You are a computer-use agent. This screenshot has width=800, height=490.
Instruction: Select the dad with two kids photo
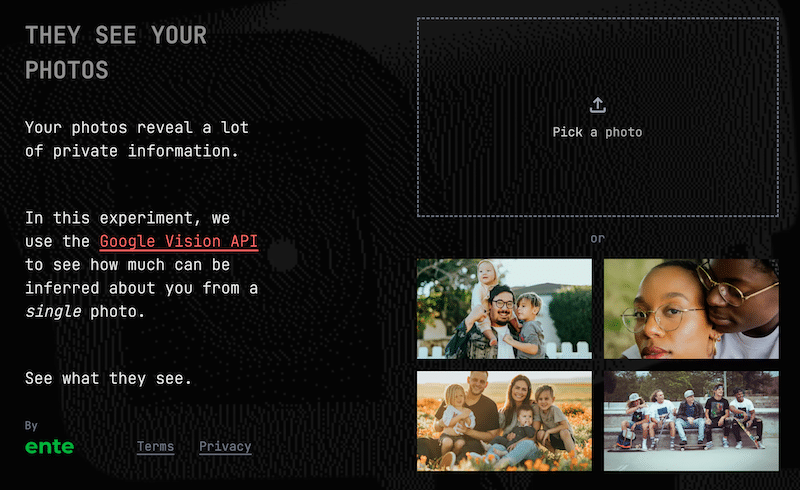click(x=504, y=308)
